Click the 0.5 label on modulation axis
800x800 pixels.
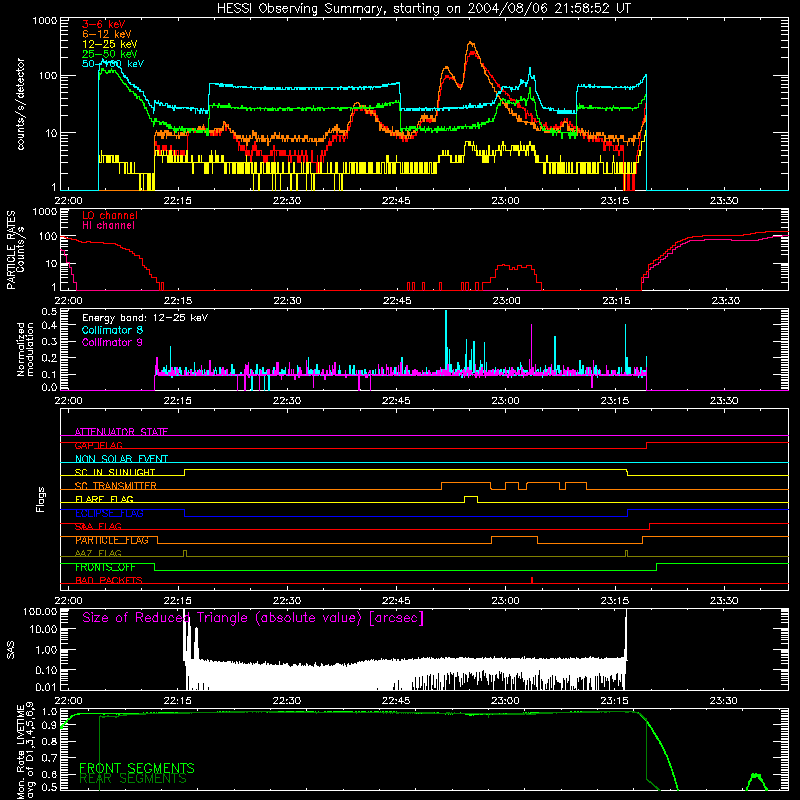pyautogui.click(x=49, y=311)
